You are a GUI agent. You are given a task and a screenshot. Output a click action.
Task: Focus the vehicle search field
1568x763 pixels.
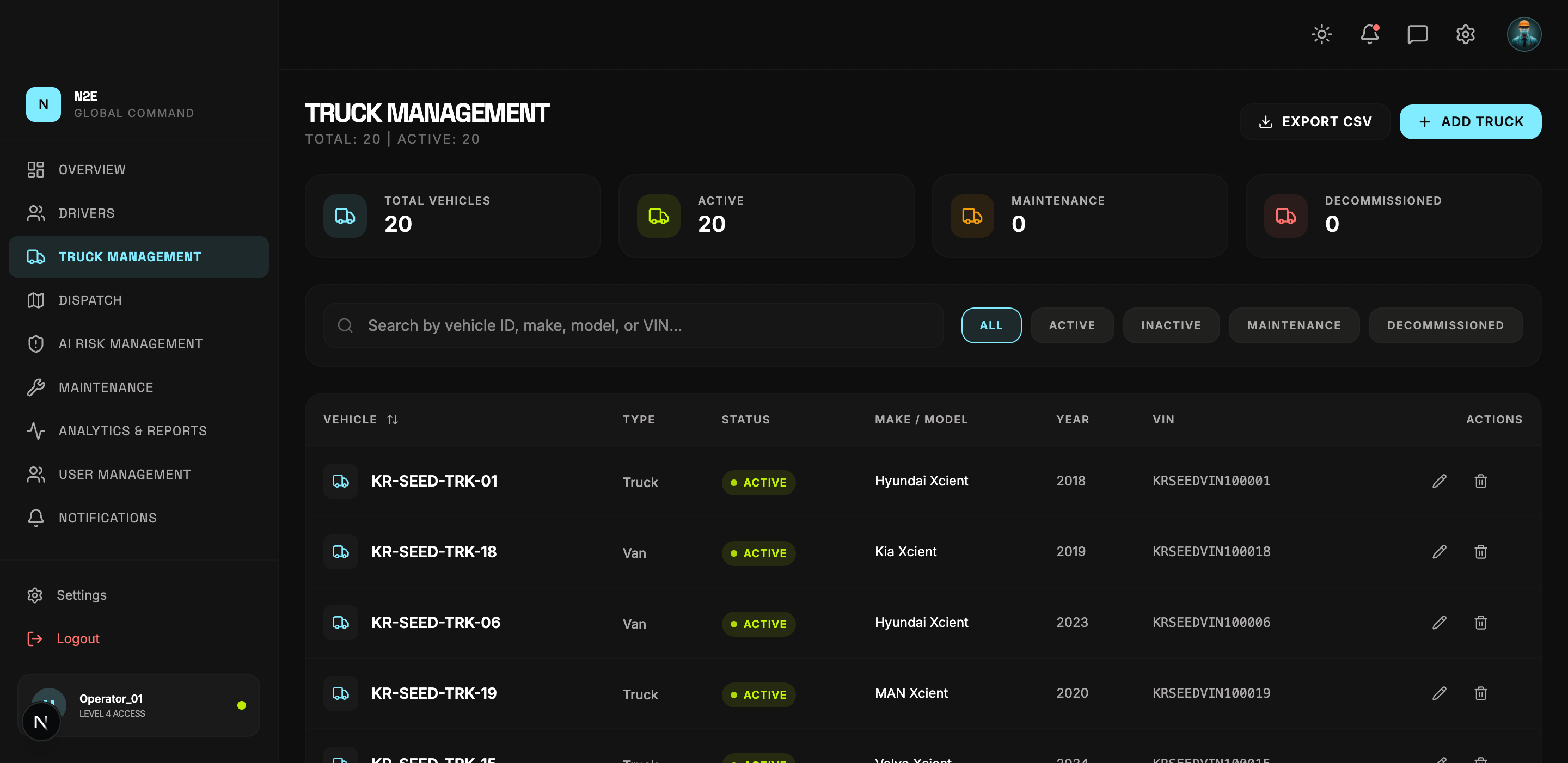[633, 325]
